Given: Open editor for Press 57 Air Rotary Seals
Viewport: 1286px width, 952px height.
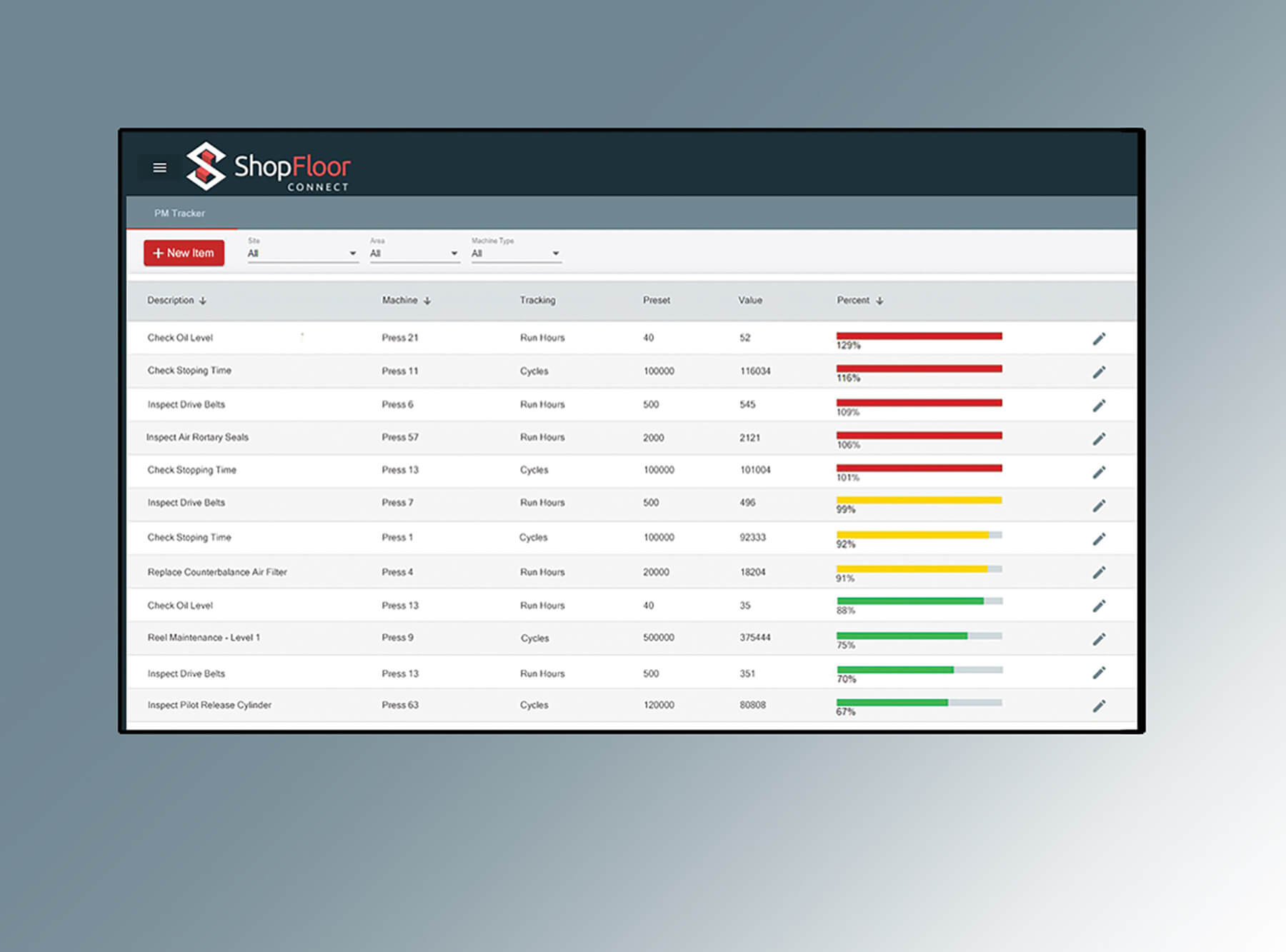Looking at the screenshot, I should click(x=1099, y=439).
